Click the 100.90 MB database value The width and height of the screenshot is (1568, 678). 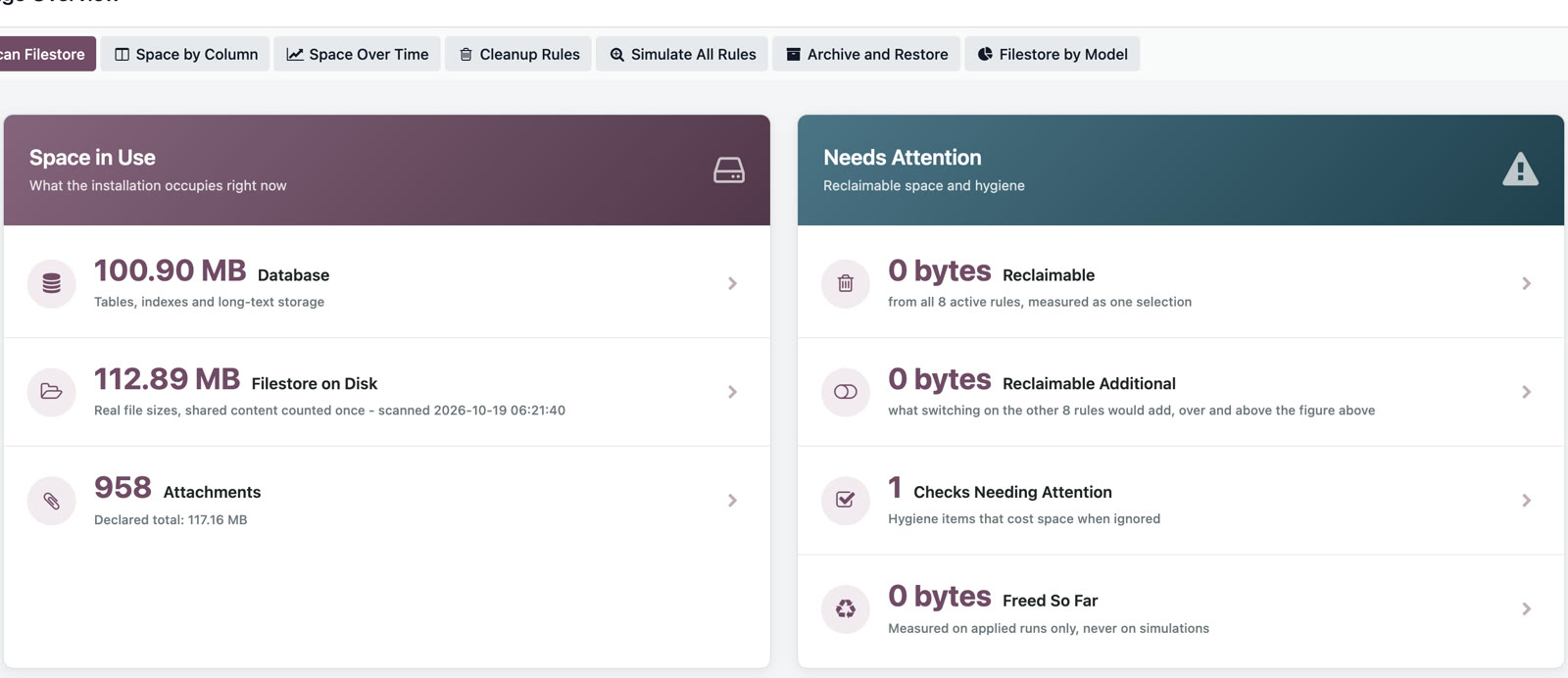[x=170, y=270]
